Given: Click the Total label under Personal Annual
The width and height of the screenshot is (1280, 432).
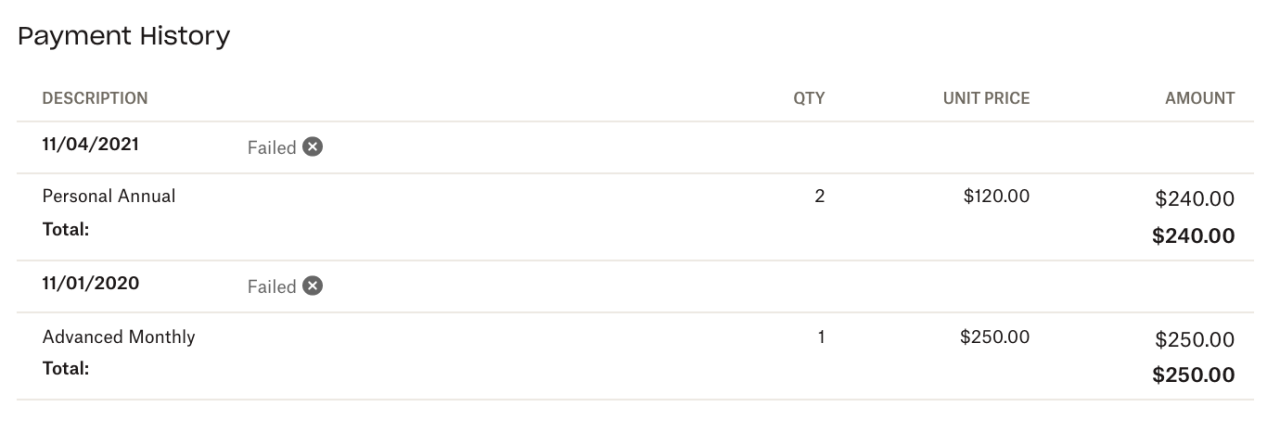Looking at the screenshot, I should pos(66,228).
